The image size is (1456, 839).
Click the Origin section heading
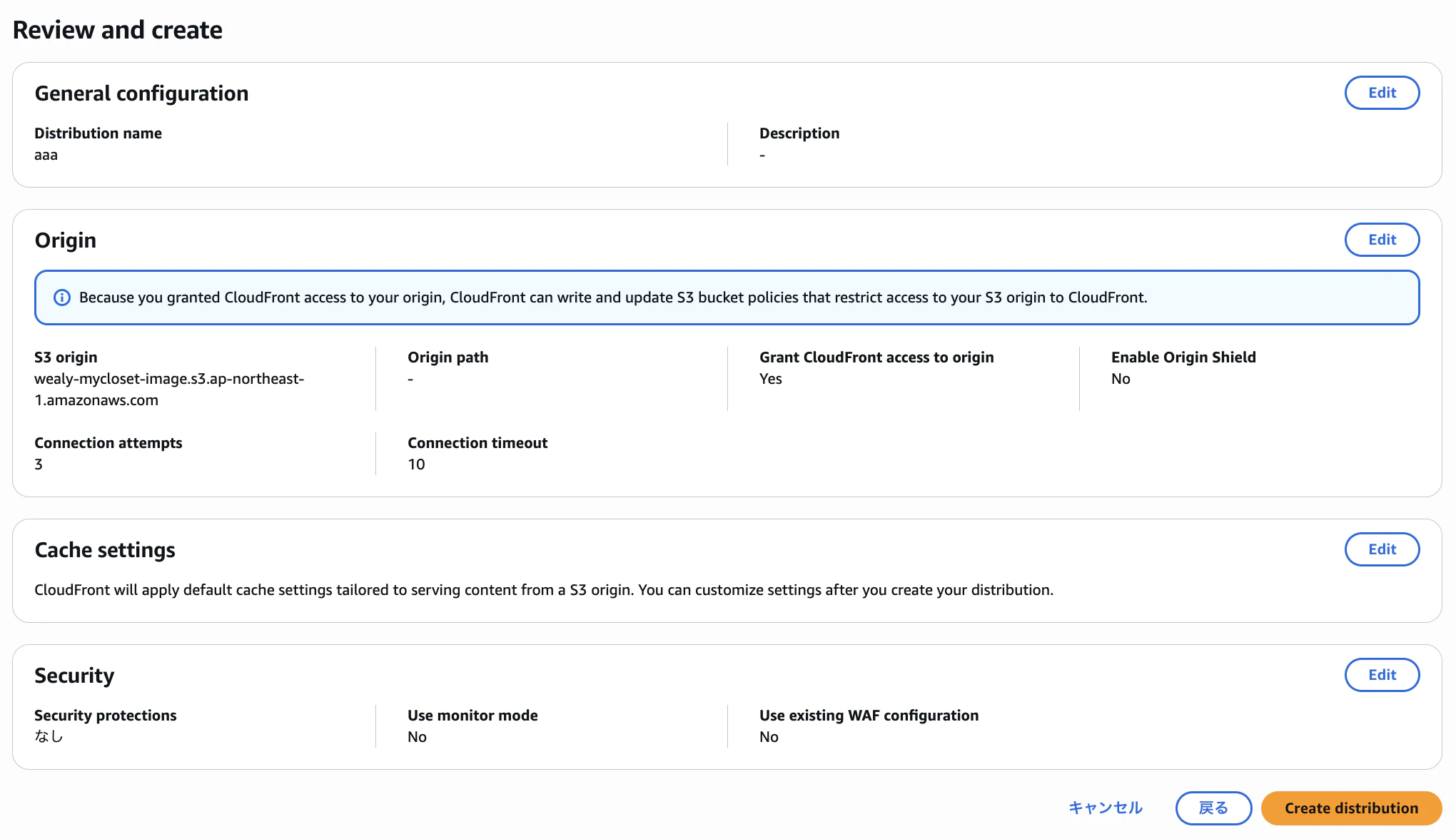[66, 240]
